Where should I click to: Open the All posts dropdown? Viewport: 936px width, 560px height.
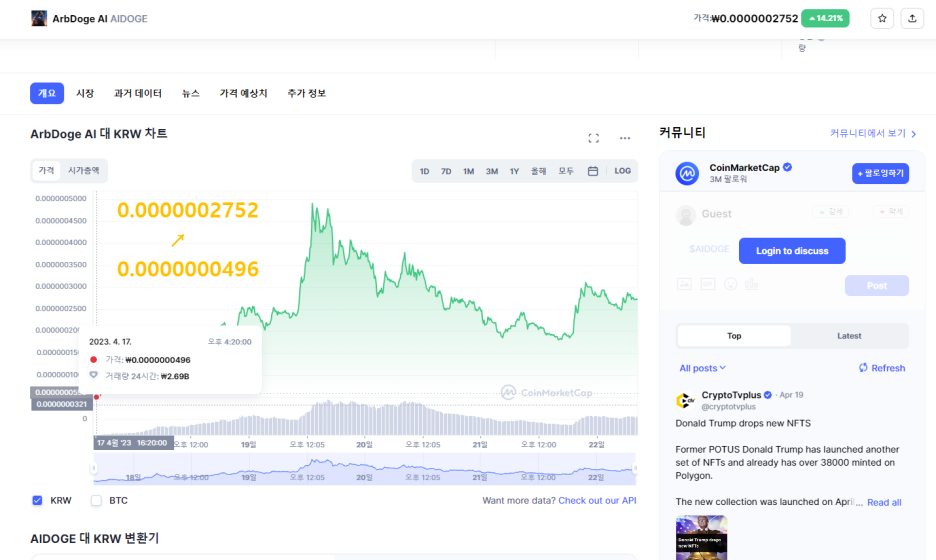tap(703, 368)
